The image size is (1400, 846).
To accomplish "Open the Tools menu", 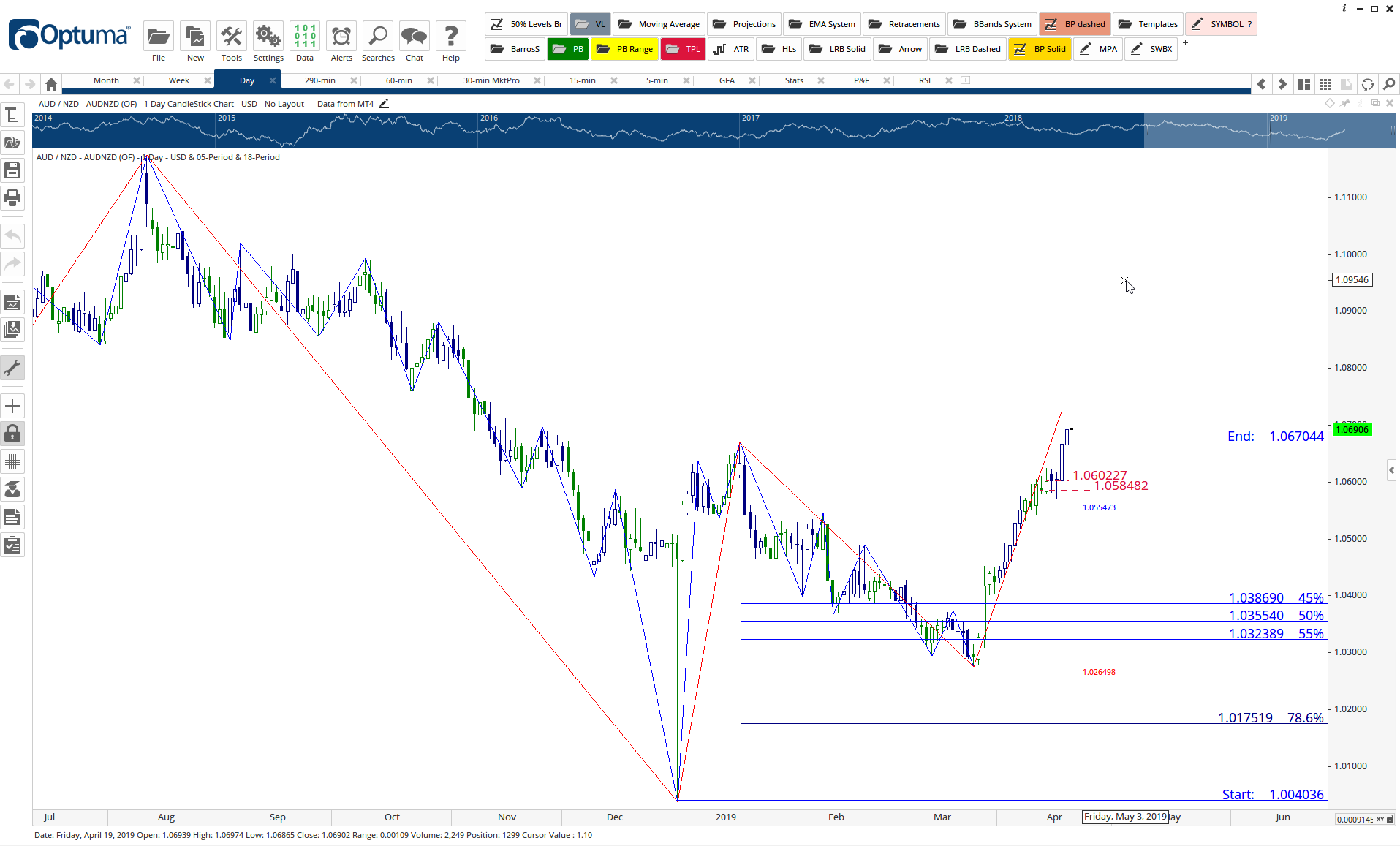I will tap(232, 36).
